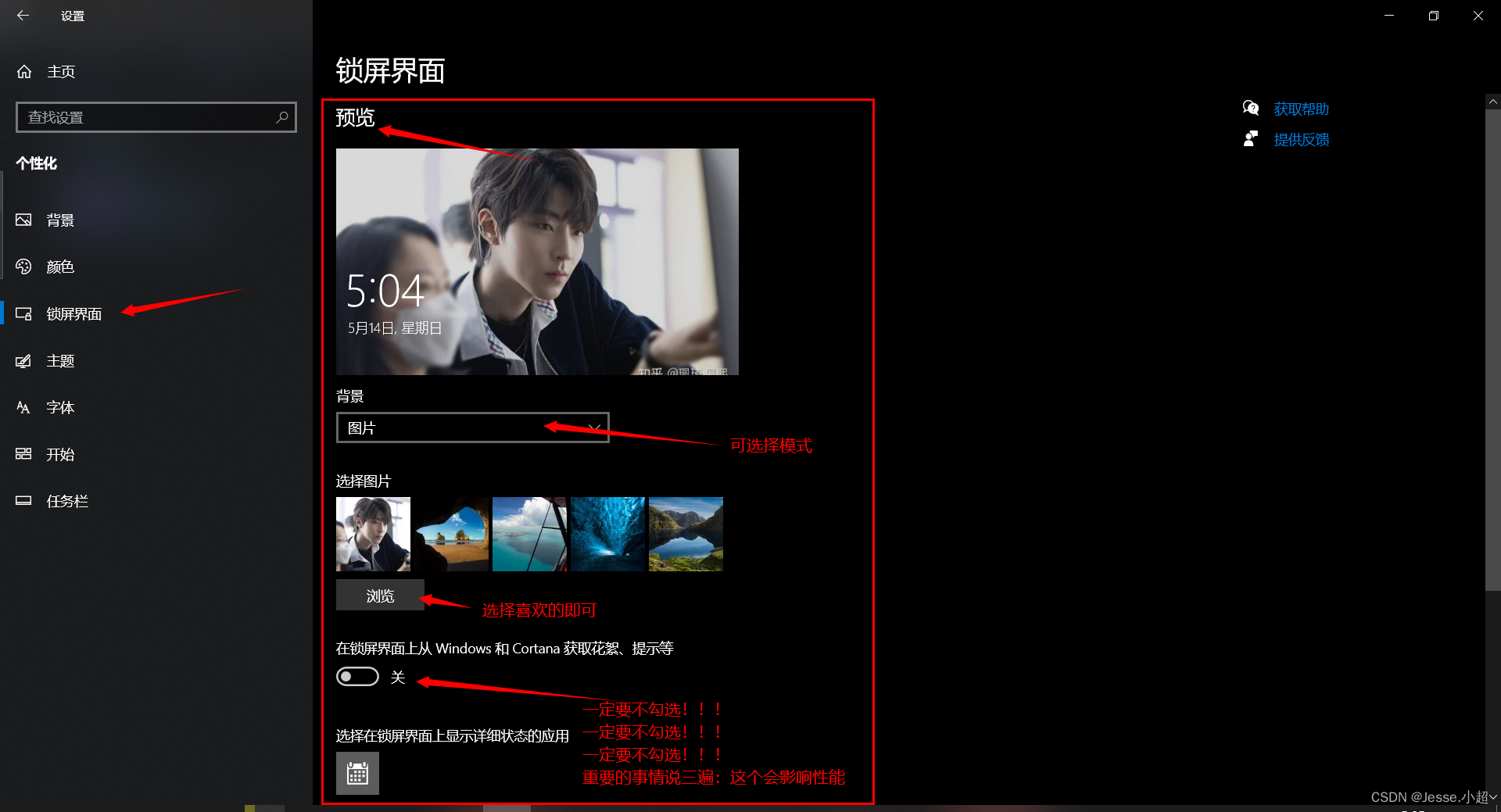Click the search magnifier icon in 查找设置

(282, 117)
